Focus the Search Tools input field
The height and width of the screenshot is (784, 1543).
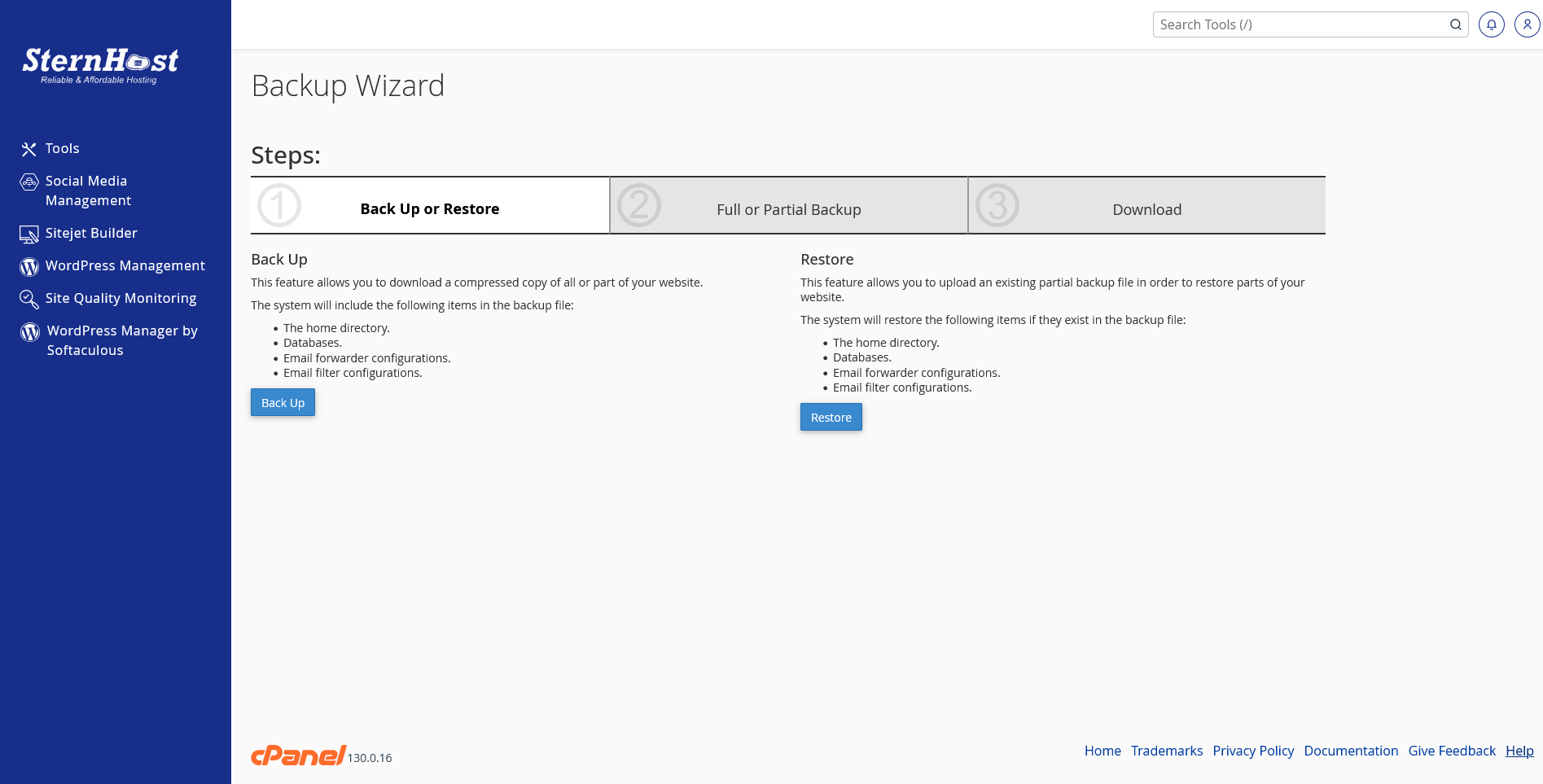click(x=1299, y=24)
